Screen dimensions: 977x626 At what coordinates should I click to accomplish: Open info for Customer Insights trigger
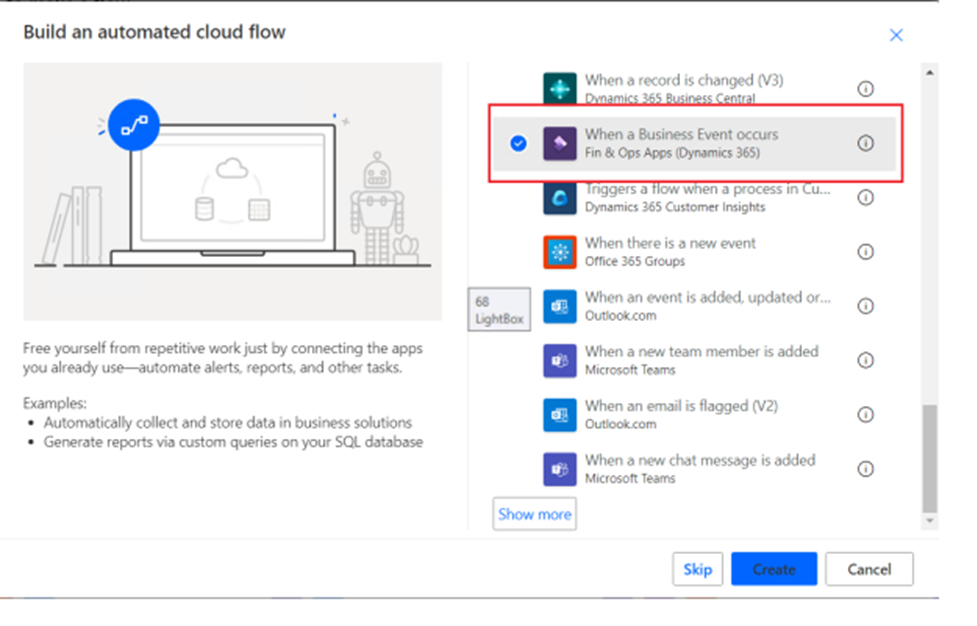(865, 197)
